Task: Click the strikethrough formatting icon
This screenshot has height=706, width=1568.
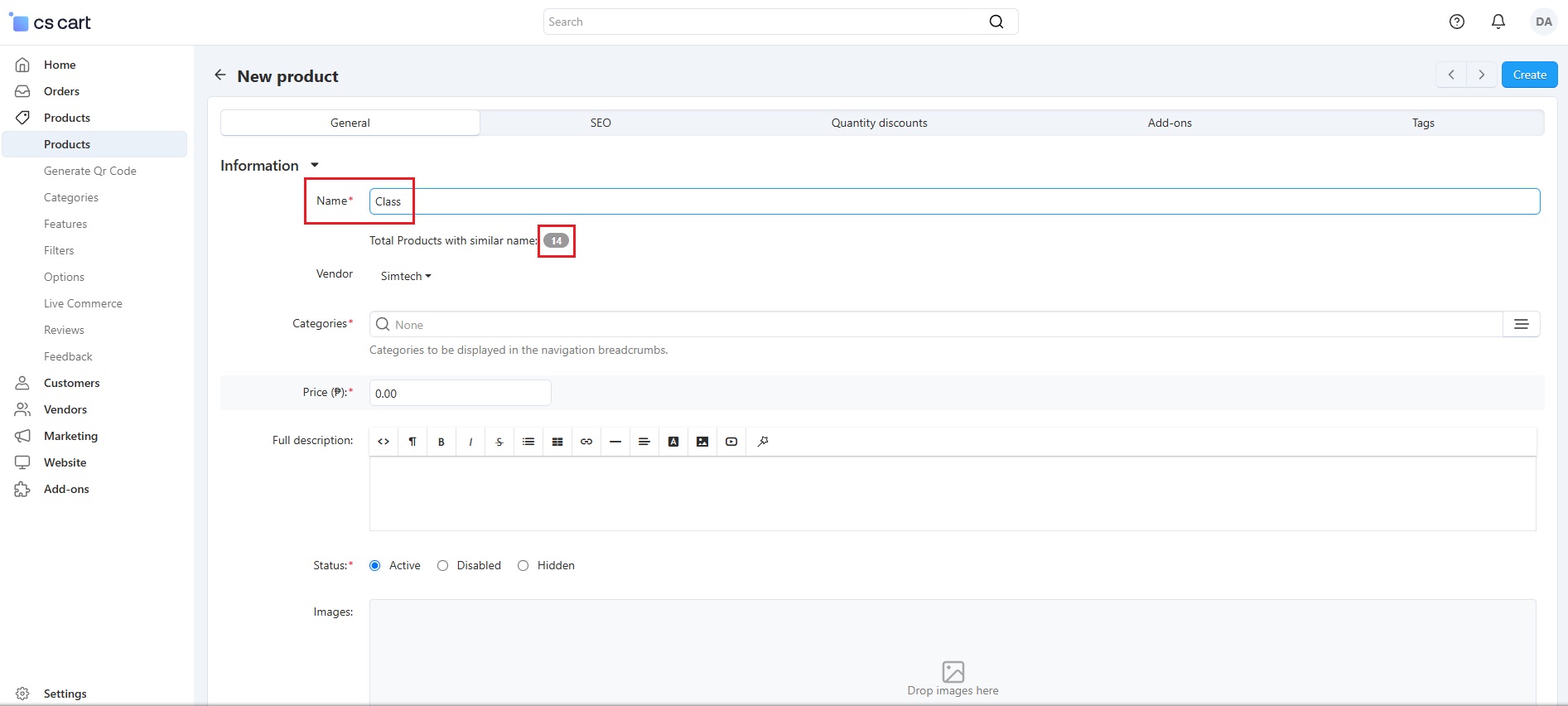Action: click(499, 442)
